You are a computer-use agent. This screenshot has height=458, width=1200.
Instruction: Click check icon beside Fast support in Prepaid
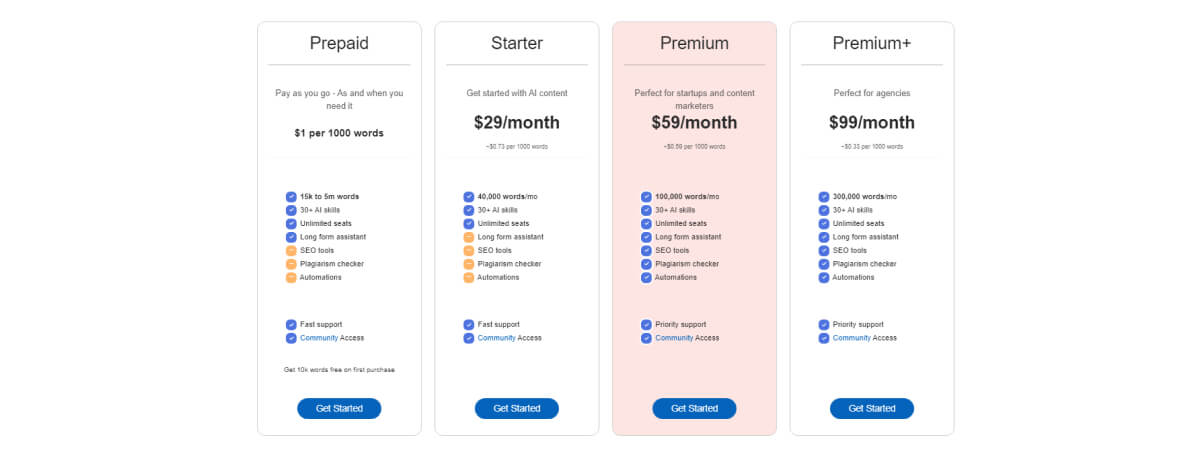point(291,324)
